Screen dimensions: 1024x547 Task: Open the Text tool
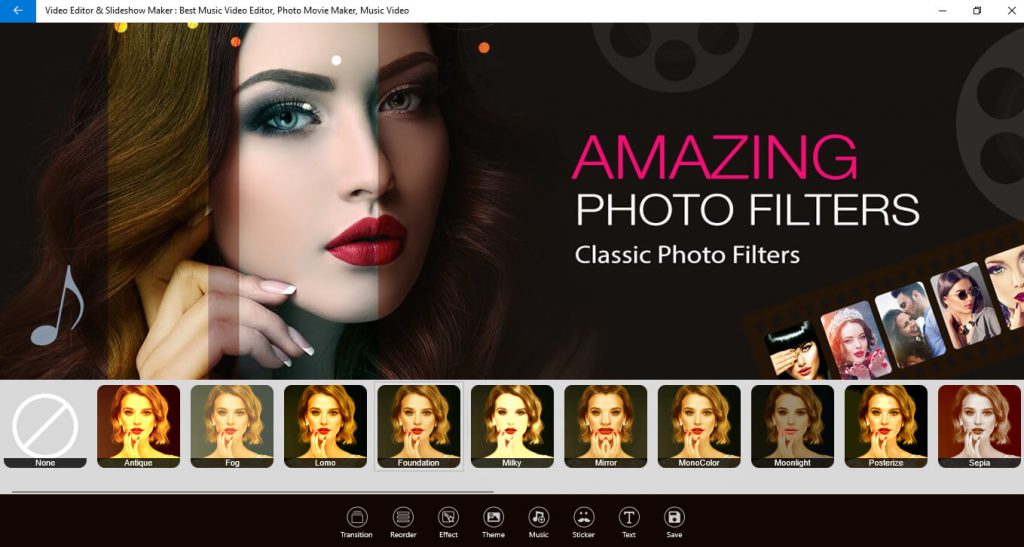pos(628,522)
